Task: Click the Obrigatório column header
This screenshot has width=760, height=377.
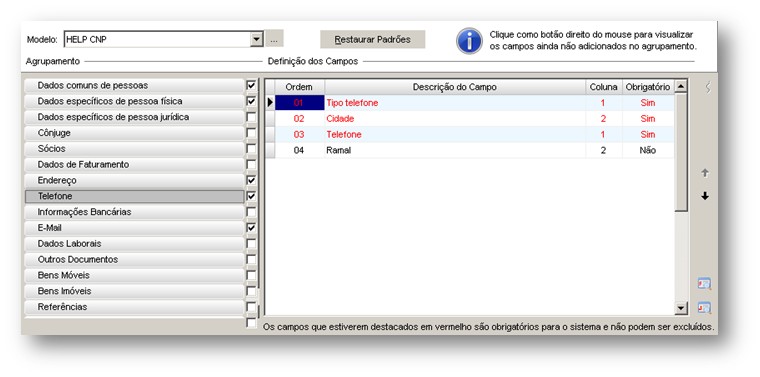Action: point(648,87)
